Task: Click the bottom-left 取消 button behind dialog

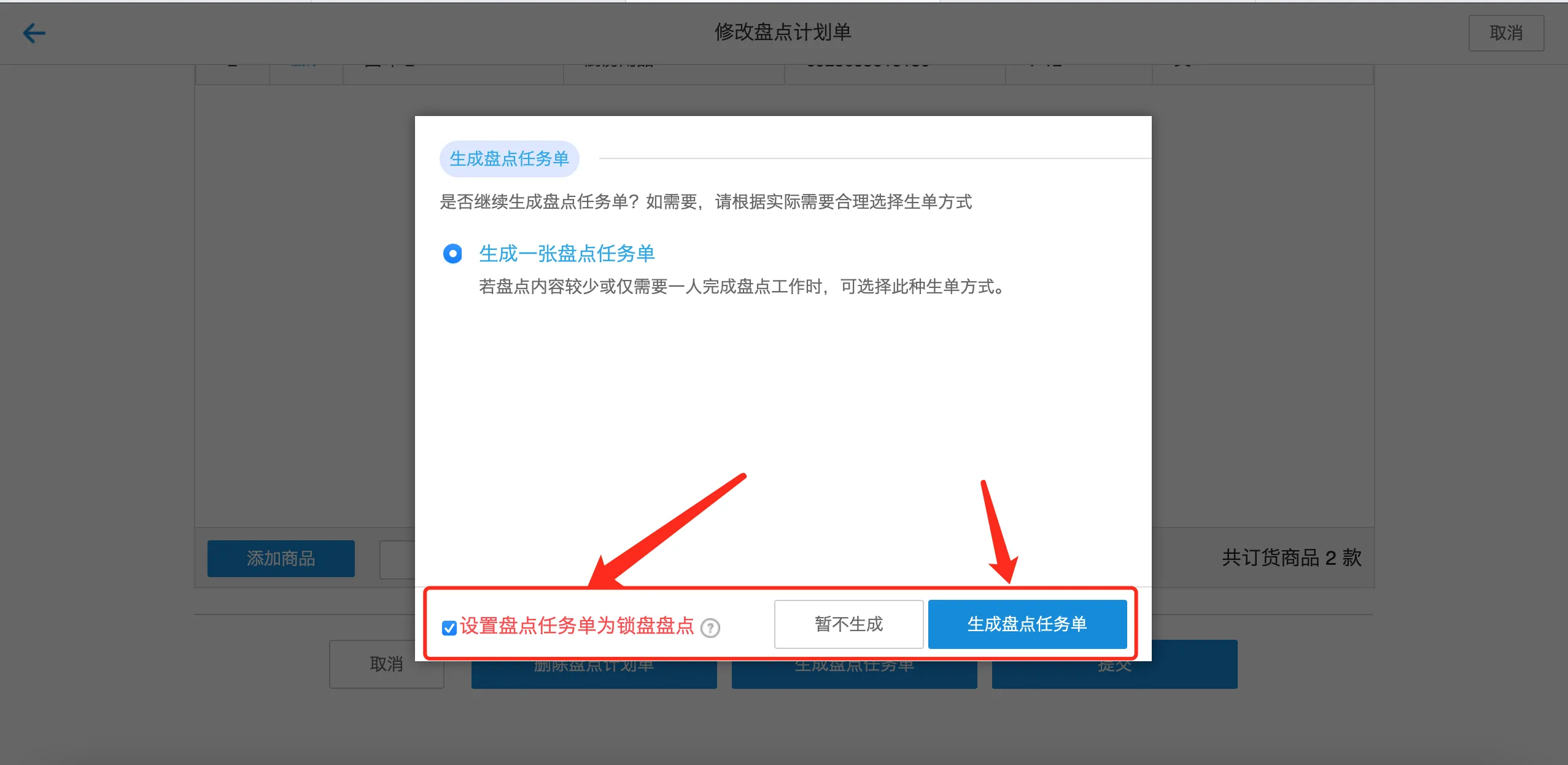Action: pyautogui.click(x=386, y=664)
